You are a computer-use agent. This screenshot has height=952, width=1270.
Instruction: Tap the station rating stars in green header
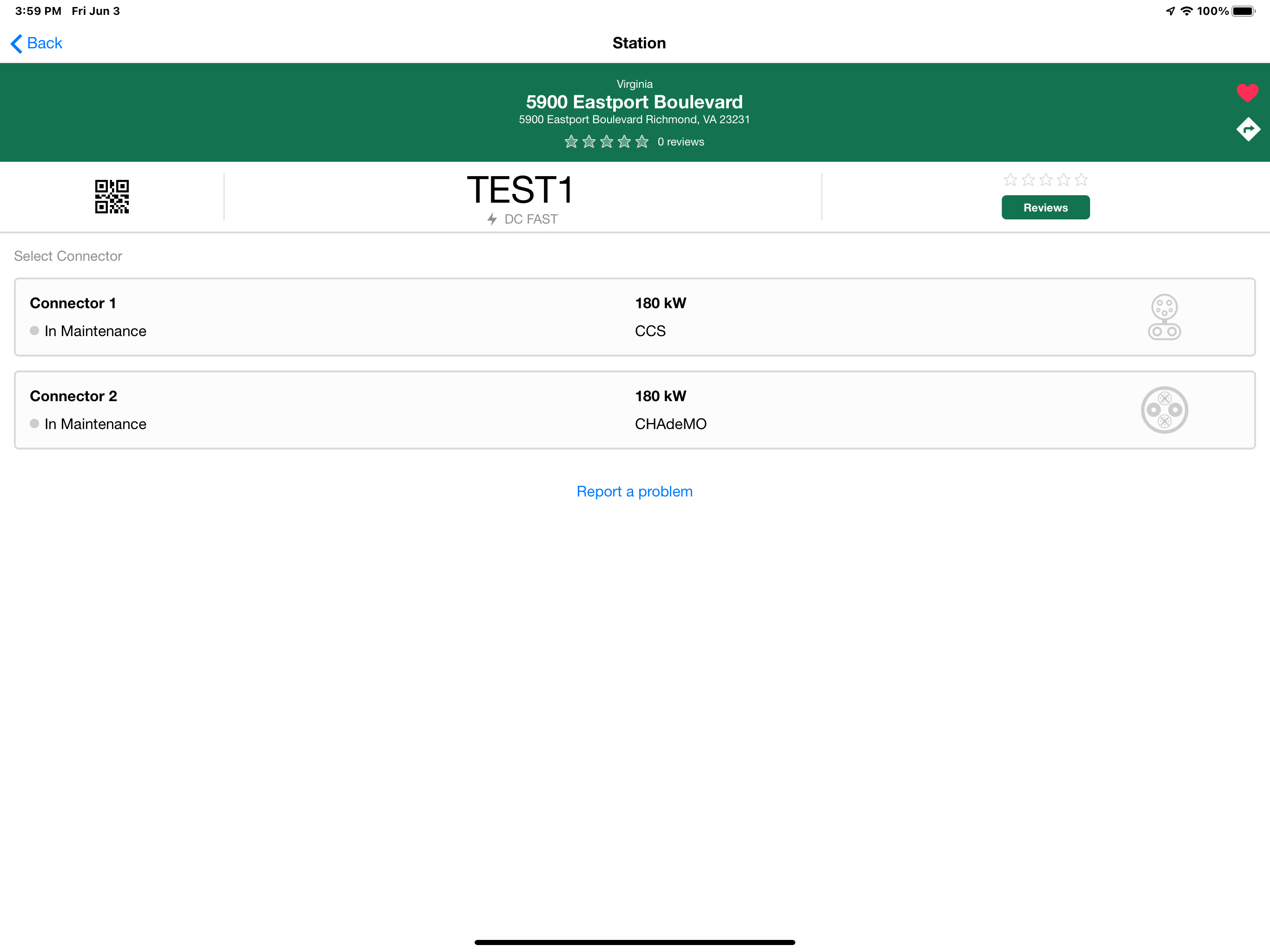point(606,141)
